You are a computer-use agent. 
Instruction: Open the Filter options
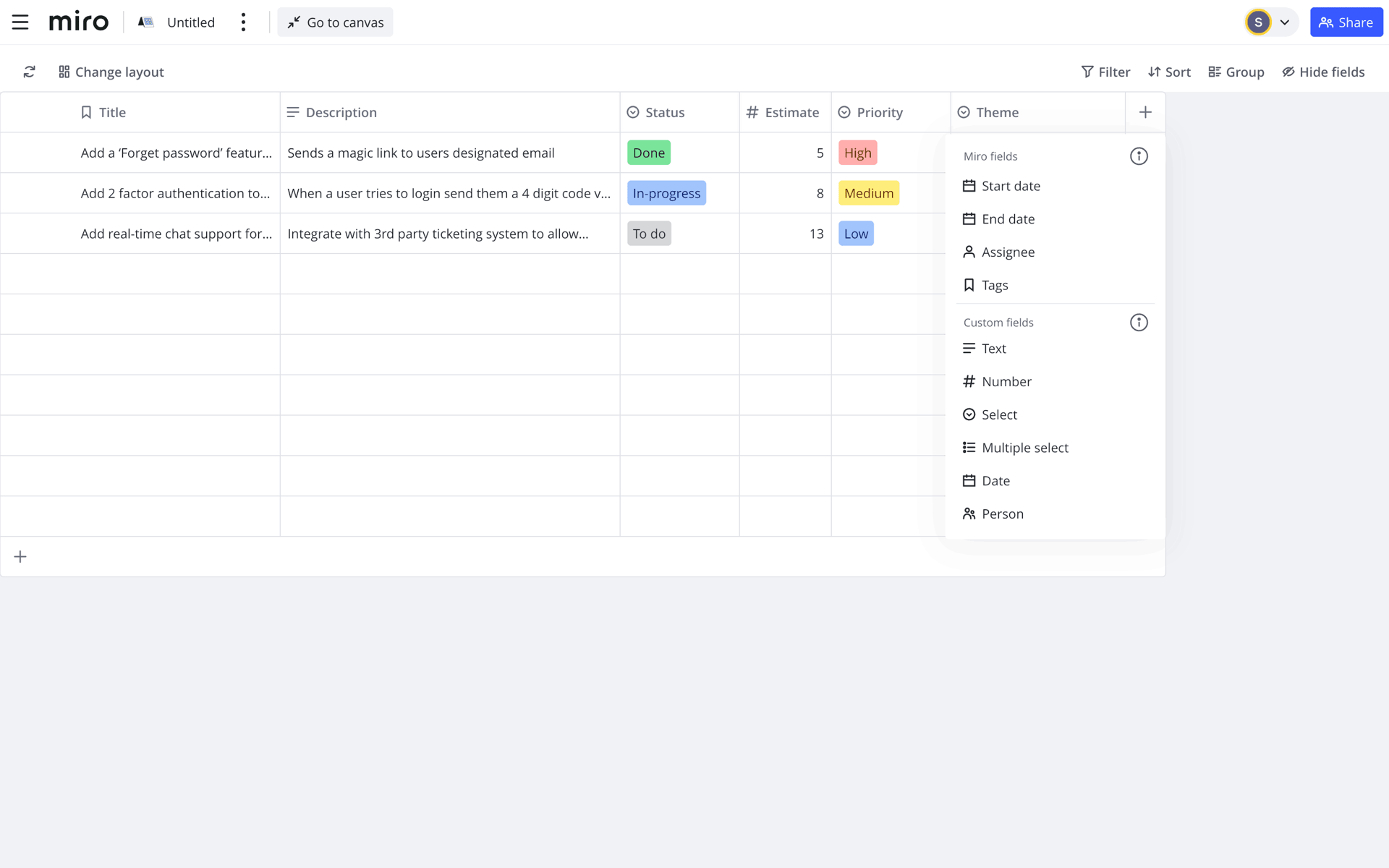[1105, 72]
